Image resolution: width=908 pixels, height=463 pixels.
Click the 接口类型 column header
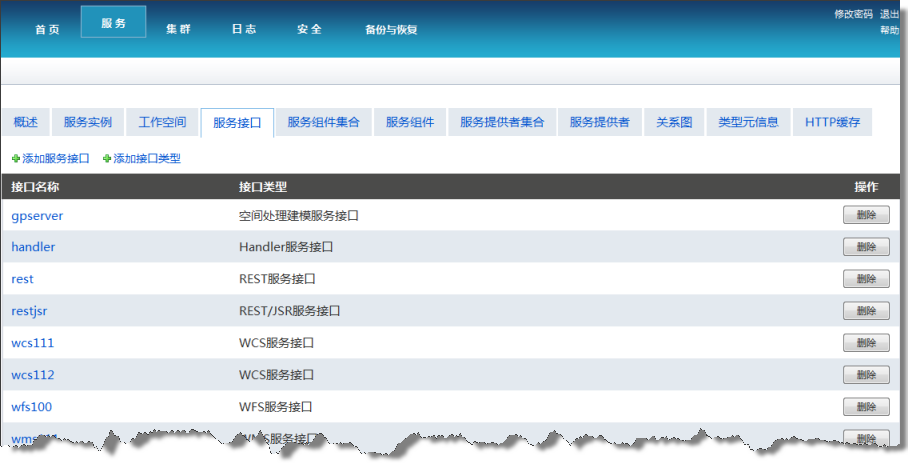click(x=263, y=187)
